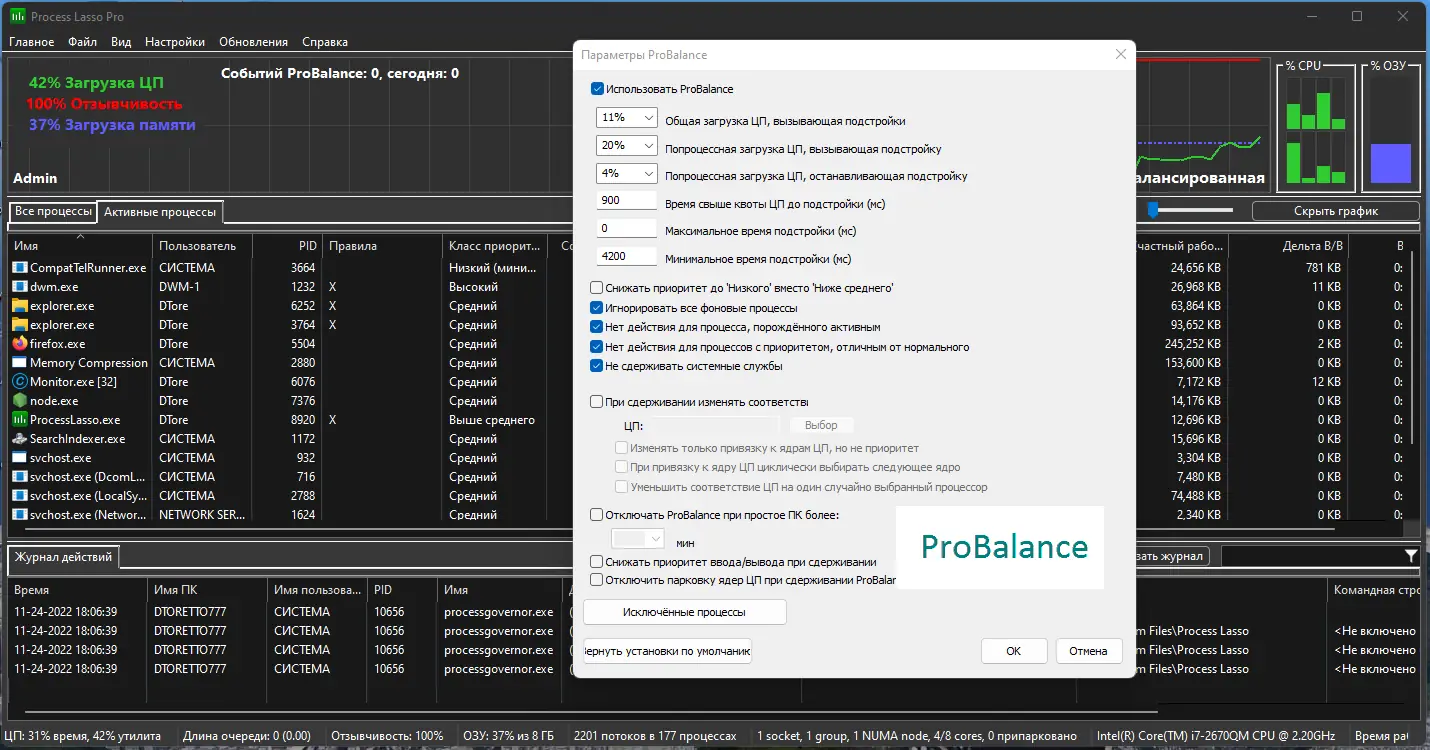Click the blue graph slider handle
1430x750 pixels.
point(1153,210)
